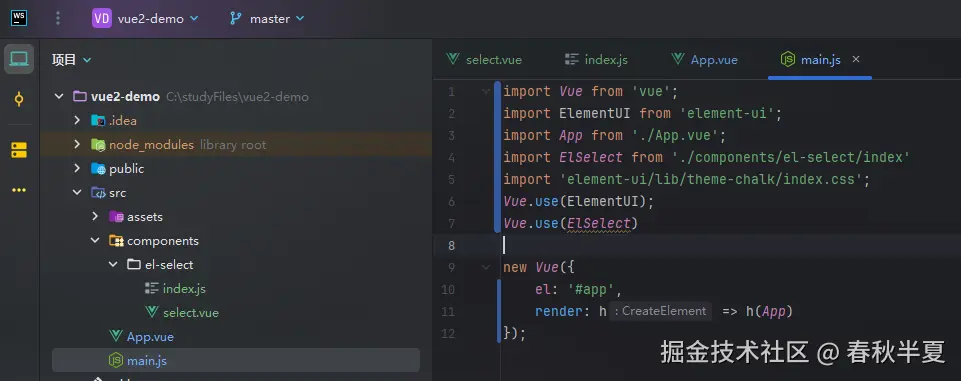Image resolution: width=961 pixels, height=381 pixels.
Task: Open the Commit tool window icon
Action: (19, 99)
